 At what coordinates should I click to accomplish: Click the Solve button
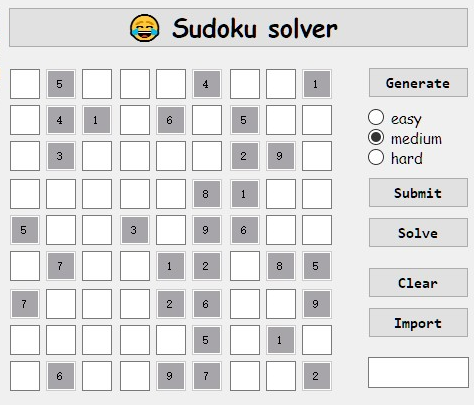pos(418,233)
